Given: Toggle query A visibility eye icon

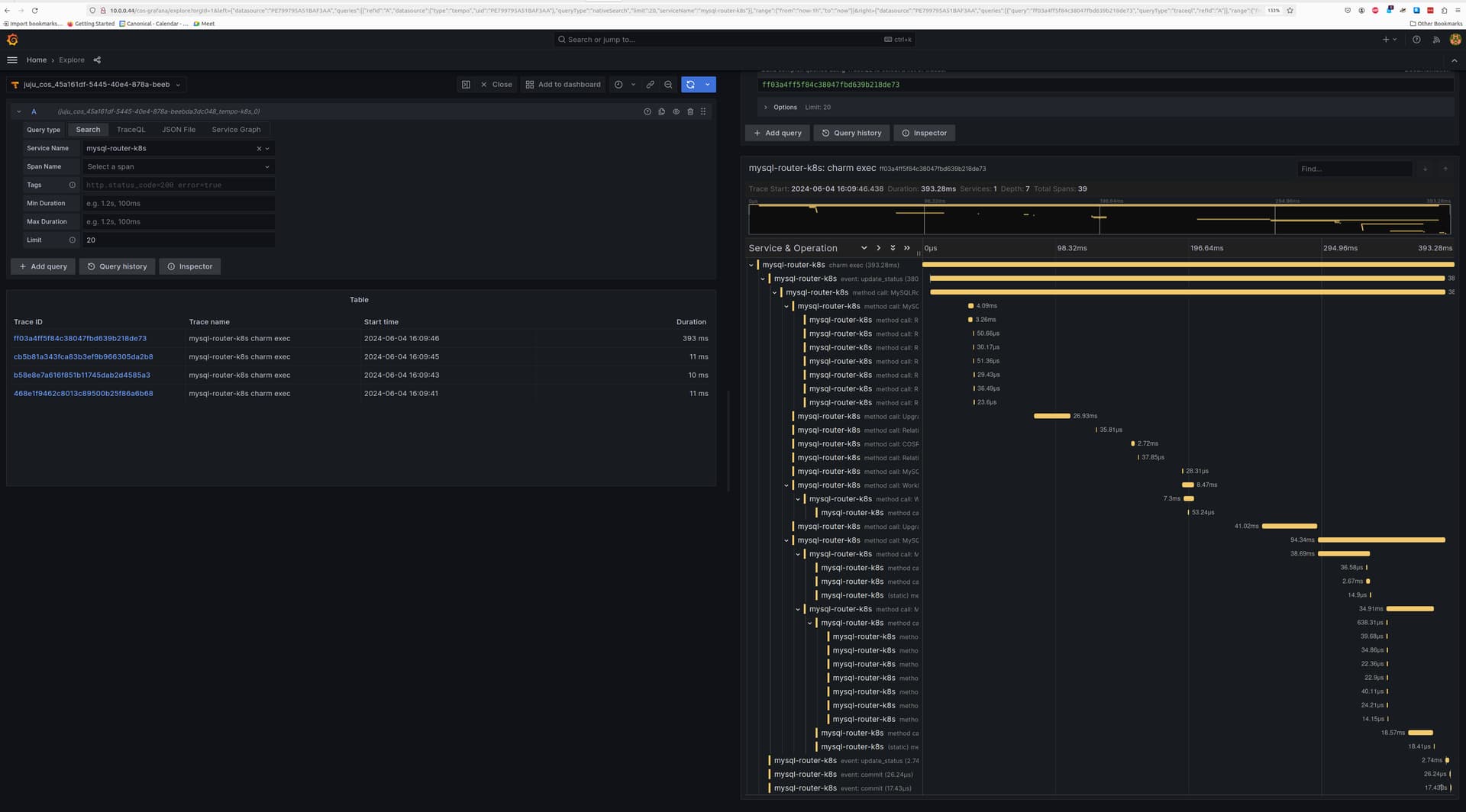Looking at the screenshot, I should pyautogui.click(x=676, y=111).
